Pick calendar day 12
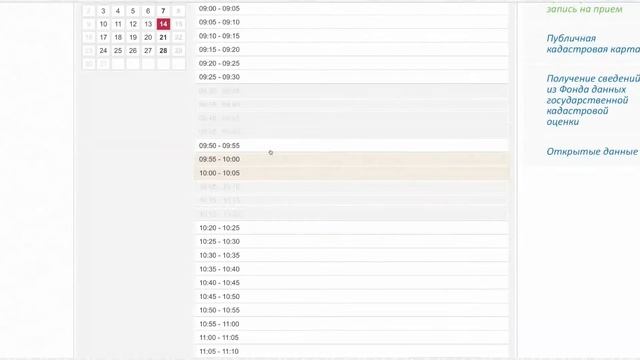 (x=133, y=24)
